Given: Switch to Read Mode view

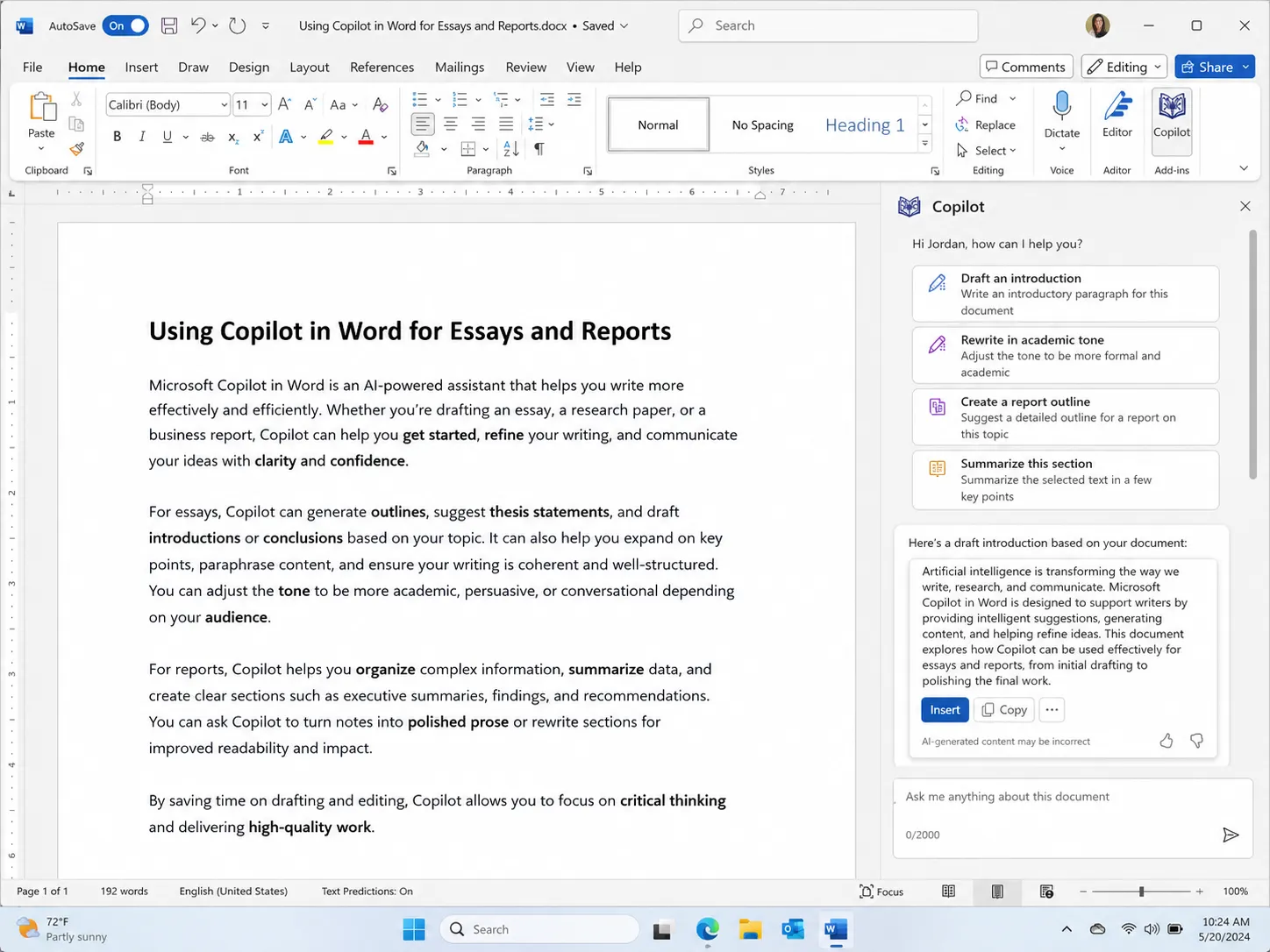Looking at the screenshot, I should (x=949, y=892).
